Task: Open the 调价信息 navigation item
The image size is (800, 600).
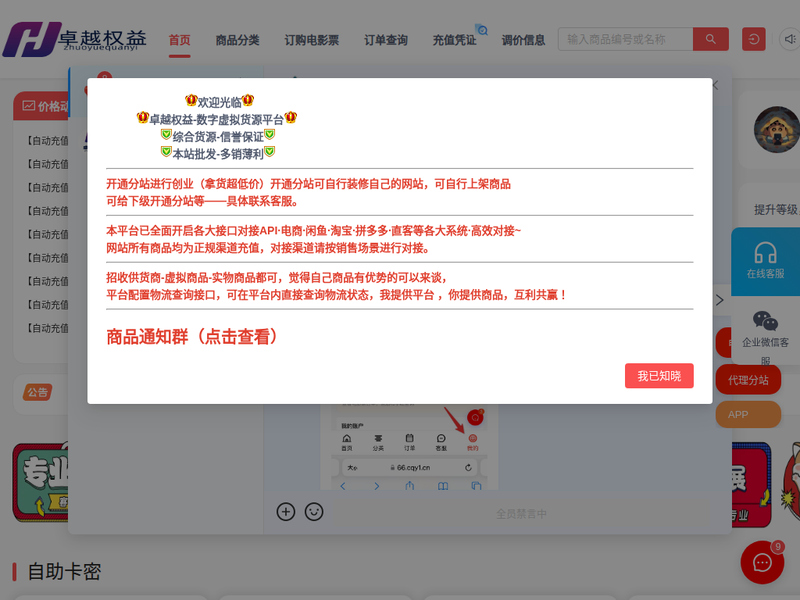Action: click(523, 40)
